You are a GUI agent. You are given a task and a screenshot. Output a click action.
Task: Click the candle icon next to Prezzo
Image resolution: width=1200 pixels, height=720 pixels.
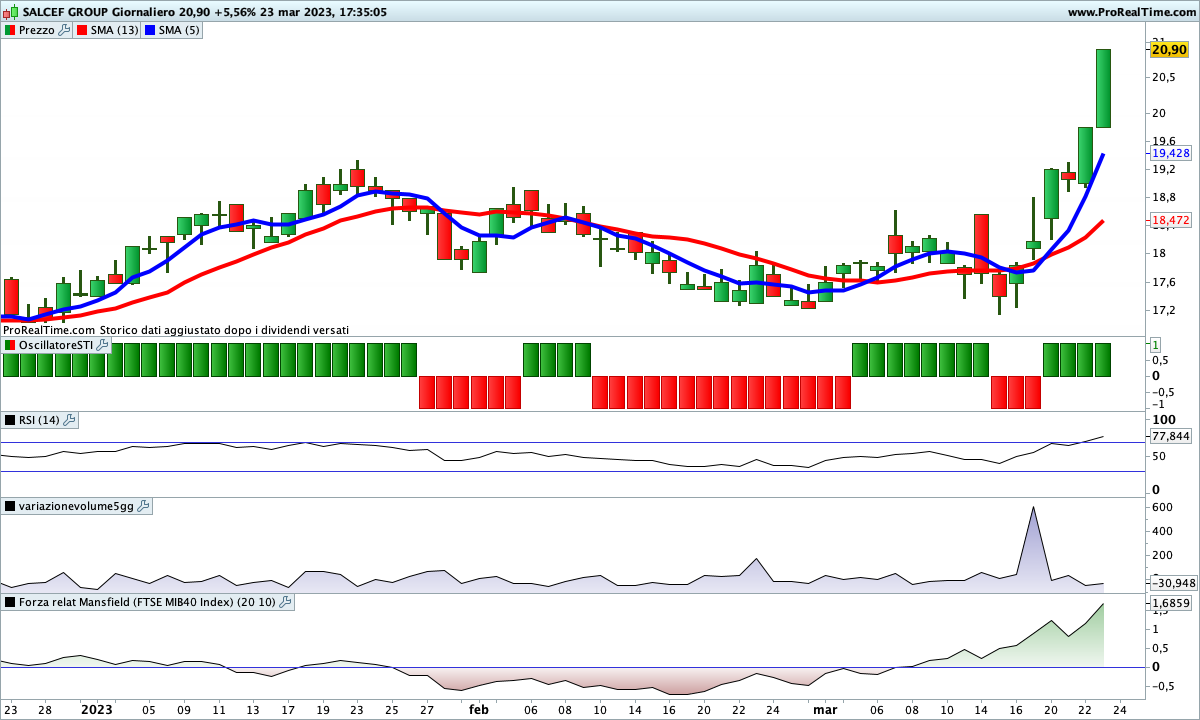point(10,30)
